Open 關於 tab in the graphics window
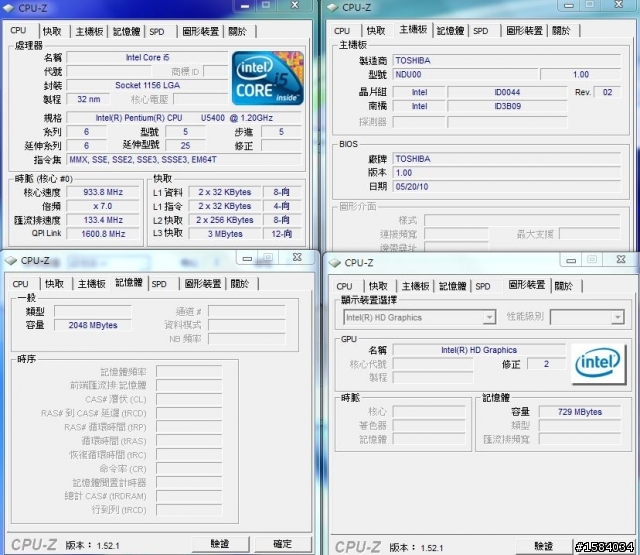This screenshot has height=555, width=640. 564,286
